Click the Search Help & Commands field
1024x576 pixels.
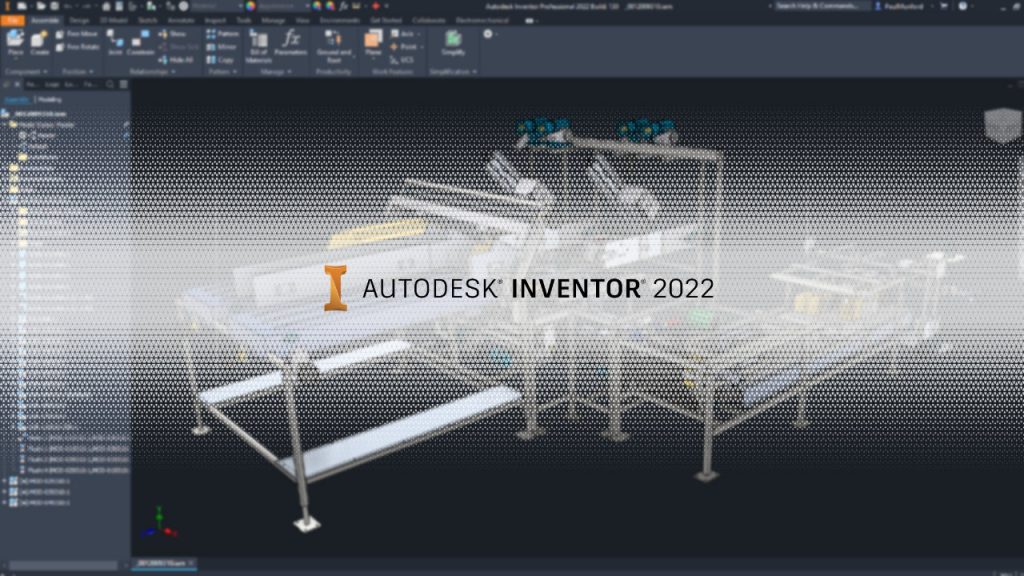pos(822,7)
